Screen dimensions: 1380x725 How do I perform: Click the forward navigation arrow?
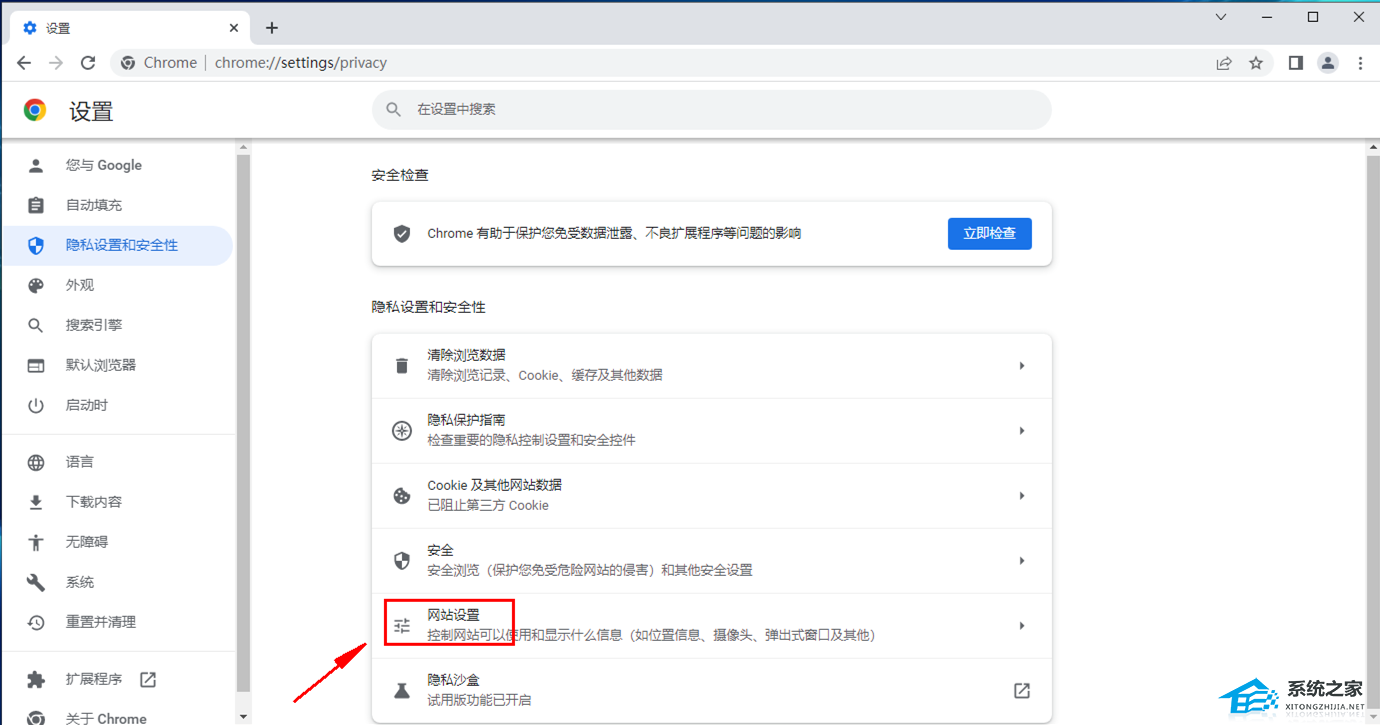(x=56, y=63)
